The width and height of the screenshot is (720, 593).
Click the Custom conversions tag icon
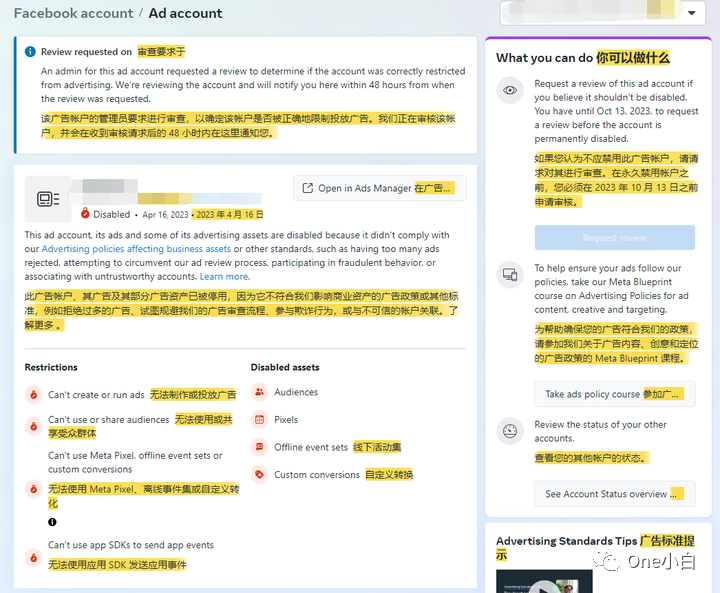(x=259, y=474)
